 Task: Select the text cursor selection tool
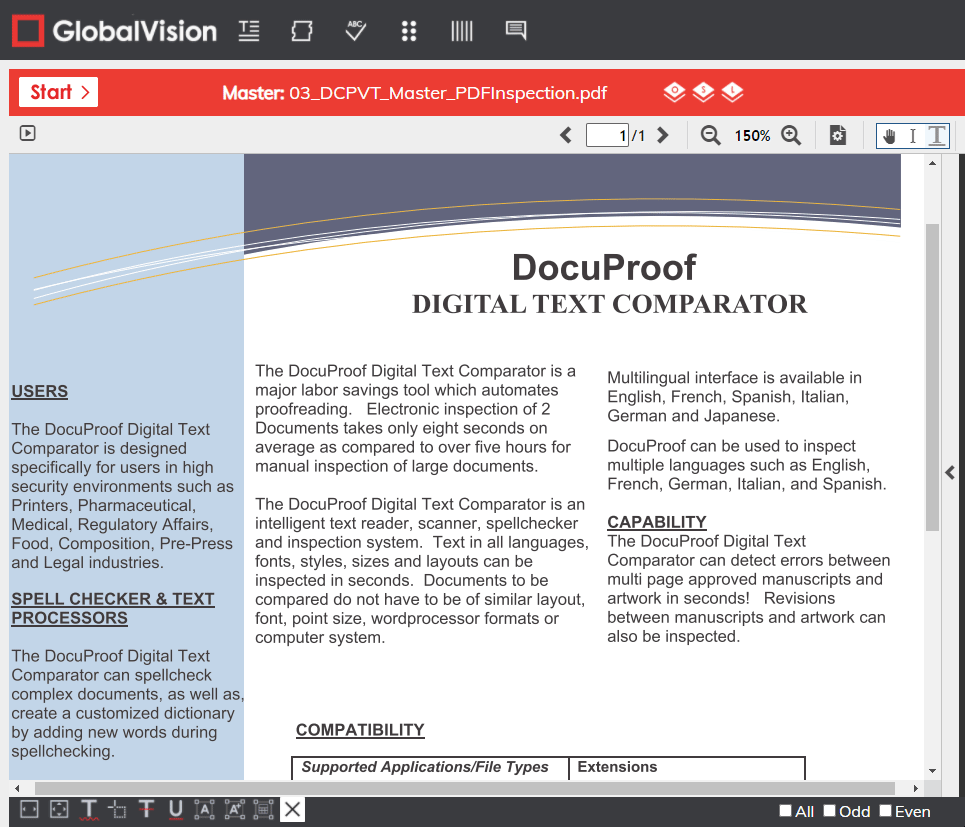tap(912, 136)
